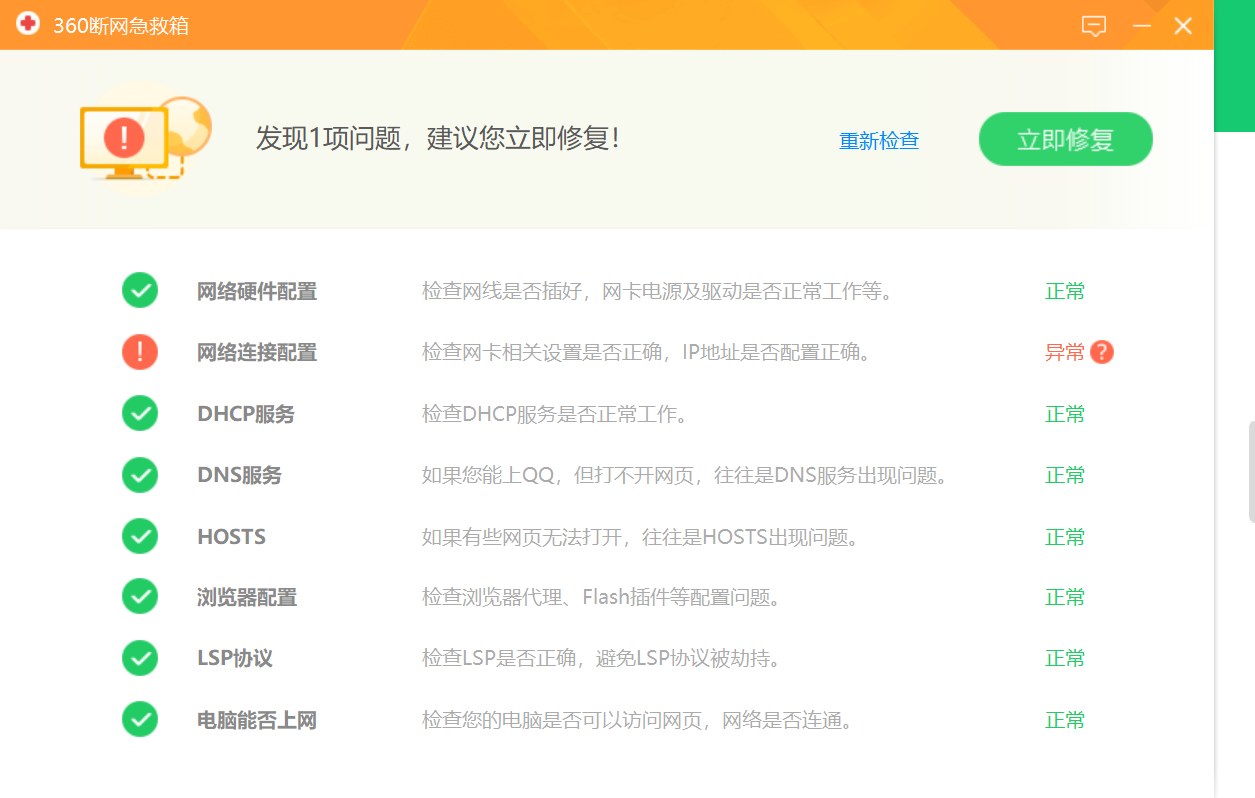Click the computer warning illustration icon
The height and width of the screenshot is (798, 1255).
click(145, 137)
